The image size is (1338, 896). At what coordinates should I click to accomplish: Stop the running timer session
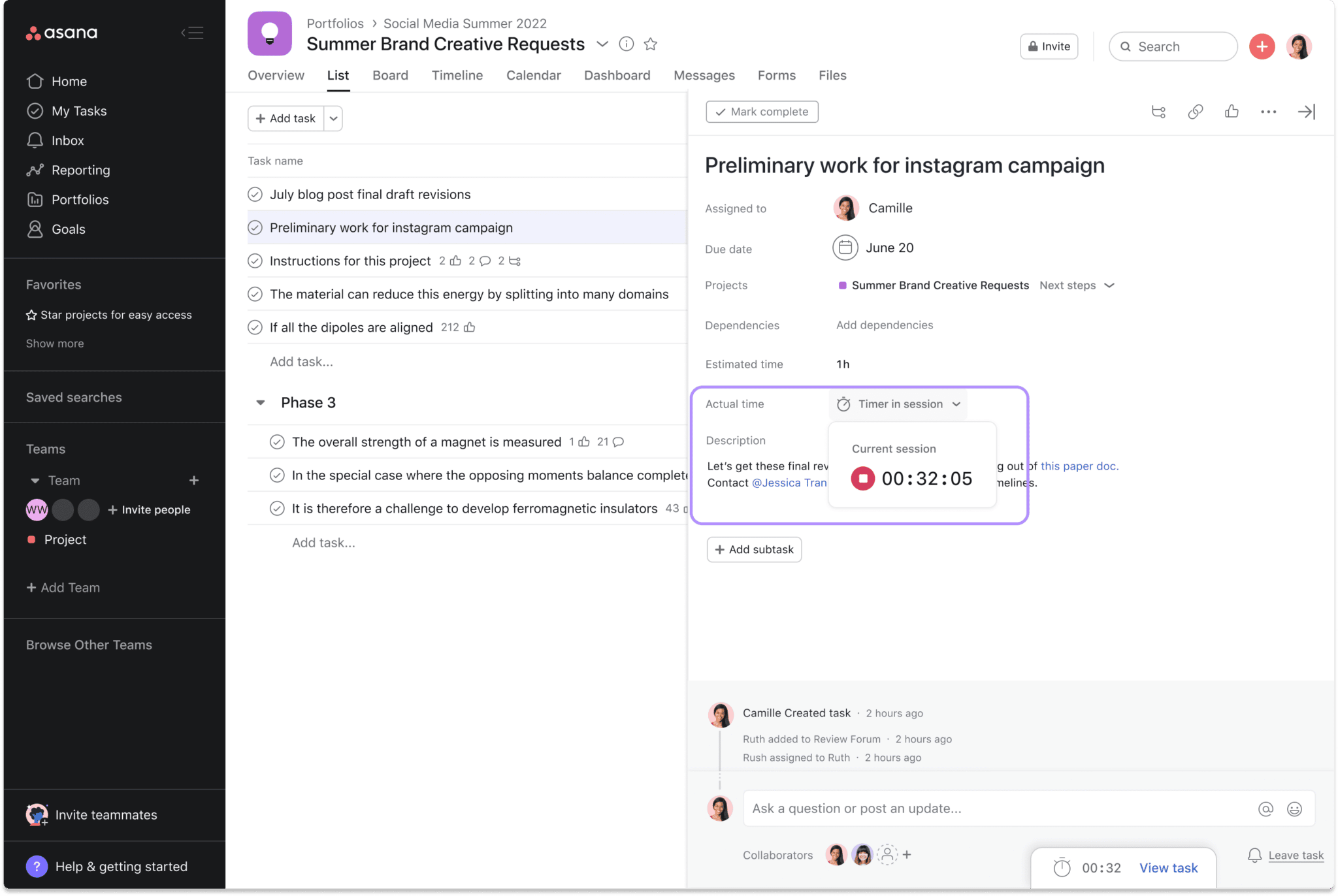coord(862,479)
